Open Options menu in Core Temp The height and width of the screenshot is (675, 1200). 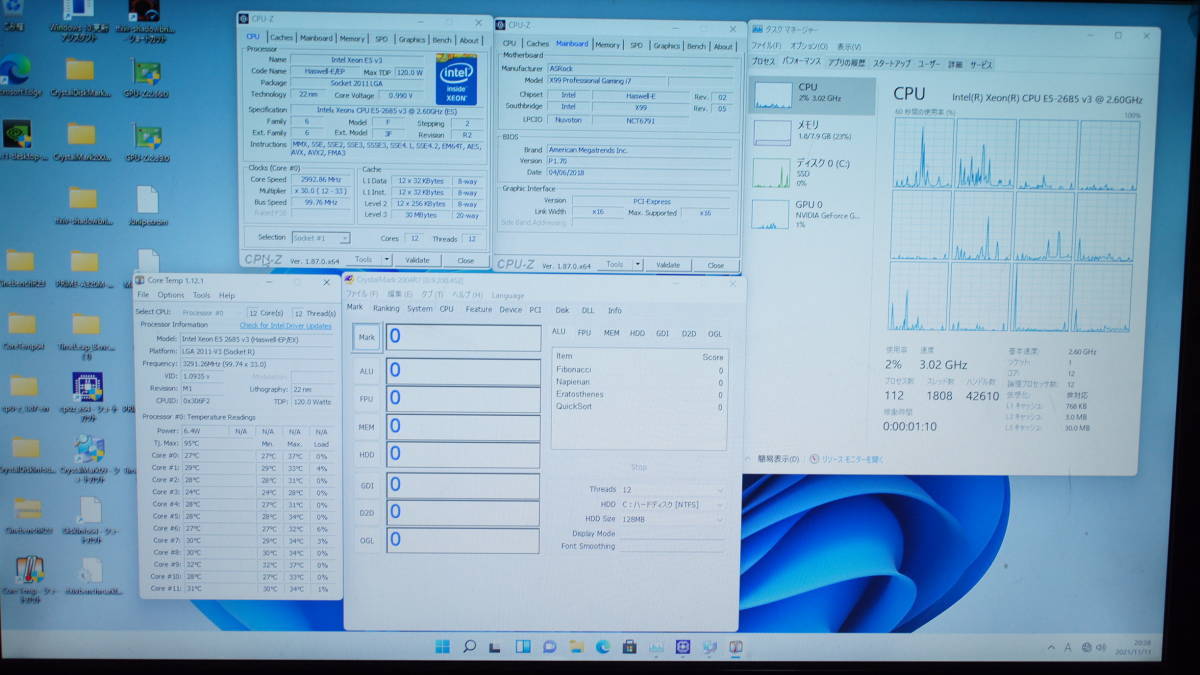coord(171,295)
